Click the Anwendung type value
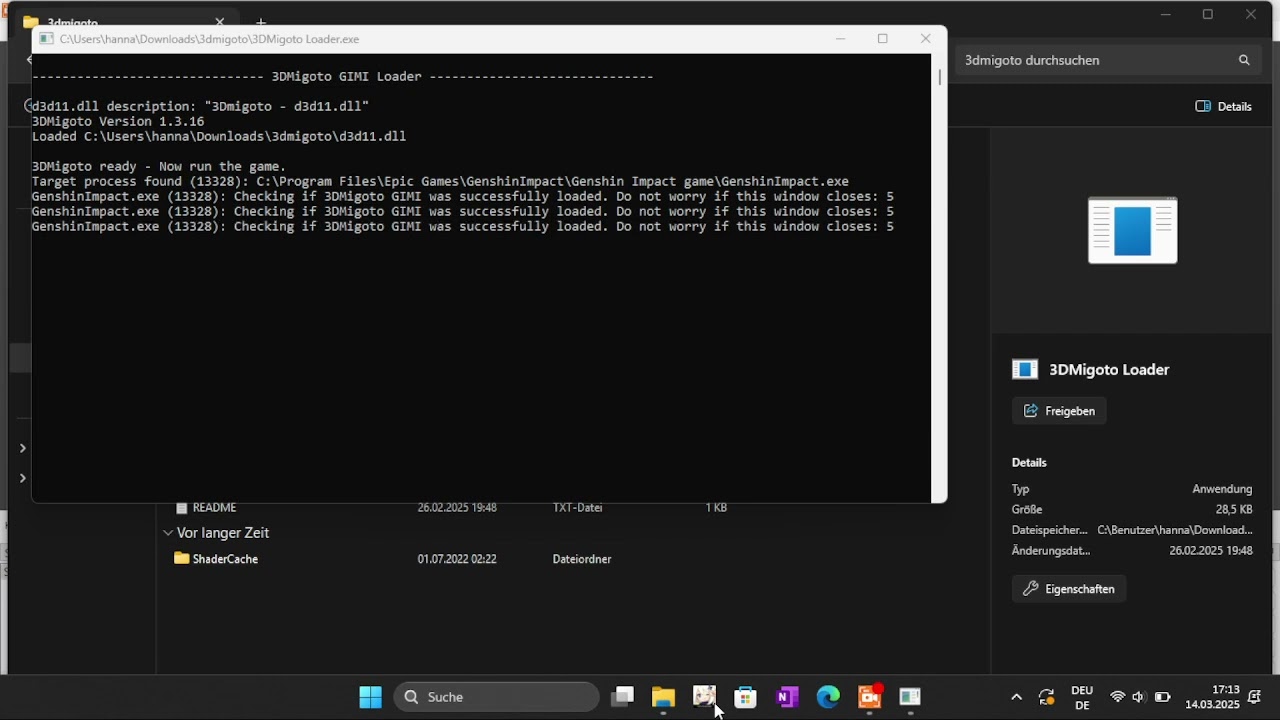The width and height of the screenshot is (1280, 720). [x=1222, y=489]
